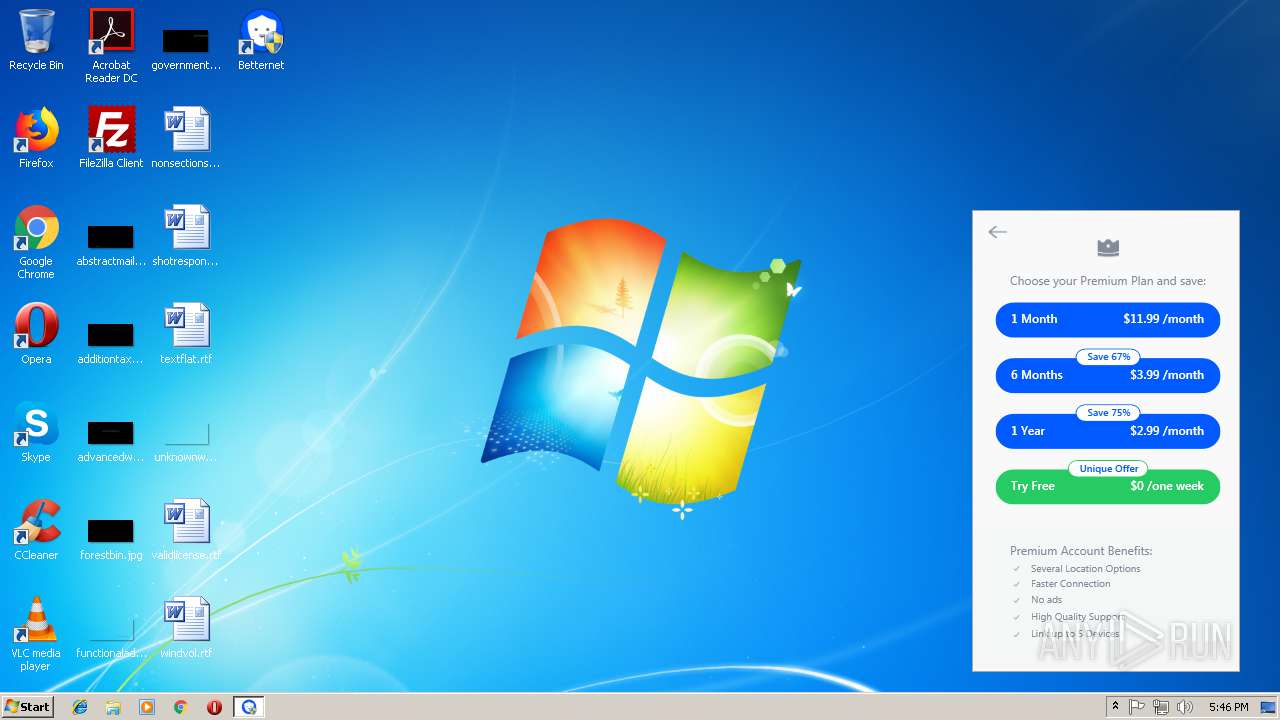This screenshot has width=1280, height=720.
Task: Click the premium crown icon in Betternet
Action: tap(1108, 247)
